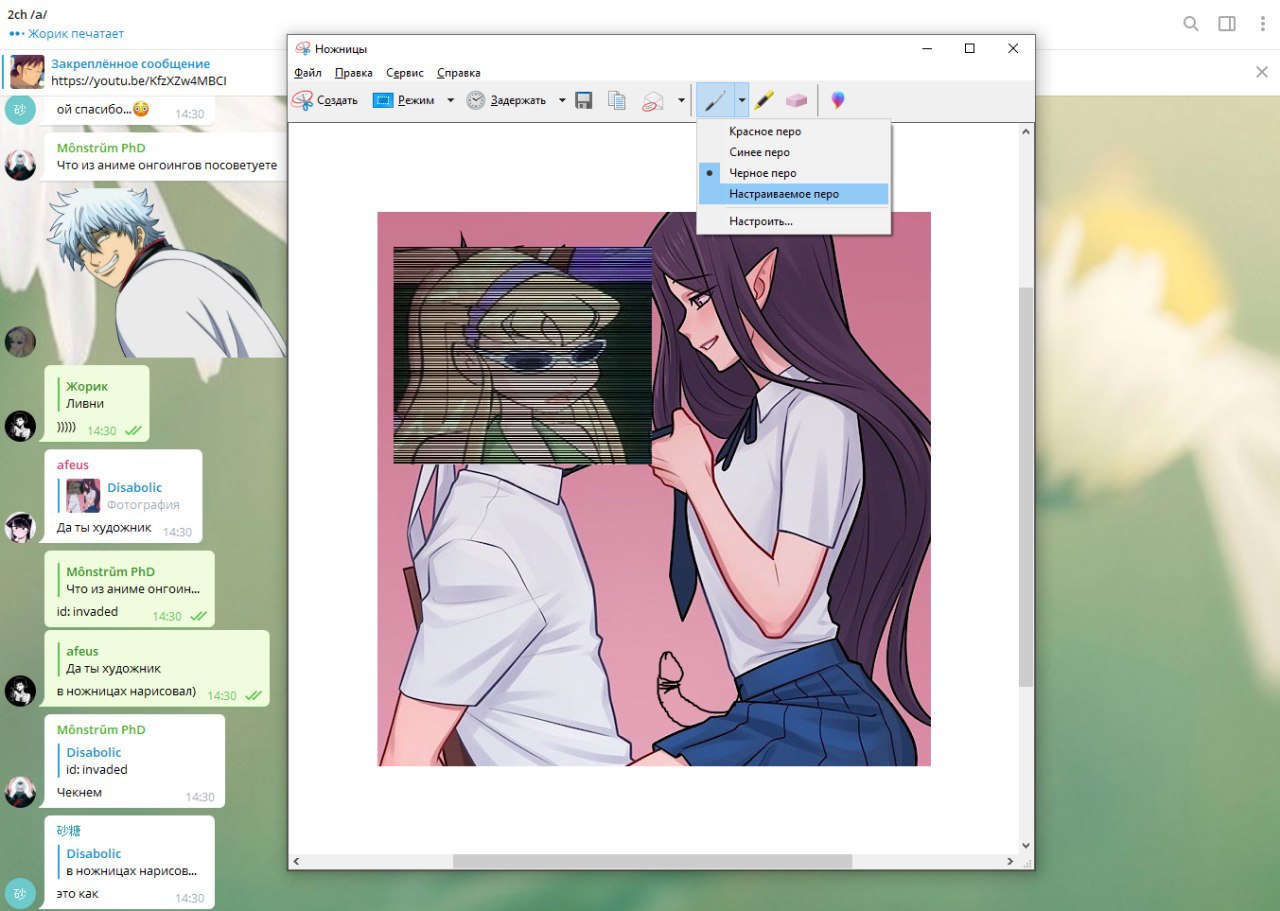
Task: Click the scroll up arrow in Ножницы
Action: click(1026, 131)
